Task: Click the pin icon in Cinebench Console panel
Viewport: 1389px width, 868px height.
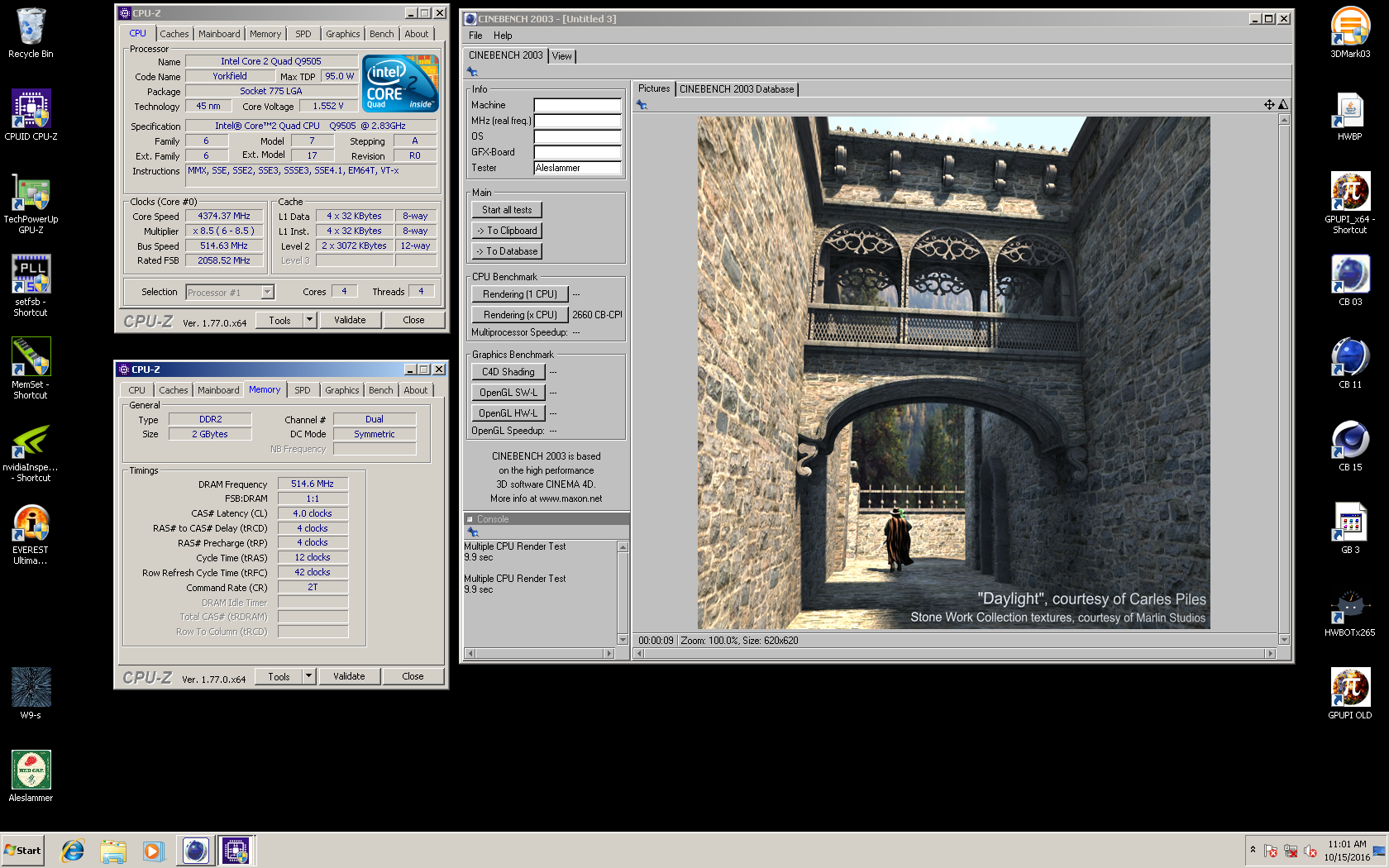Action: point(473,532)
